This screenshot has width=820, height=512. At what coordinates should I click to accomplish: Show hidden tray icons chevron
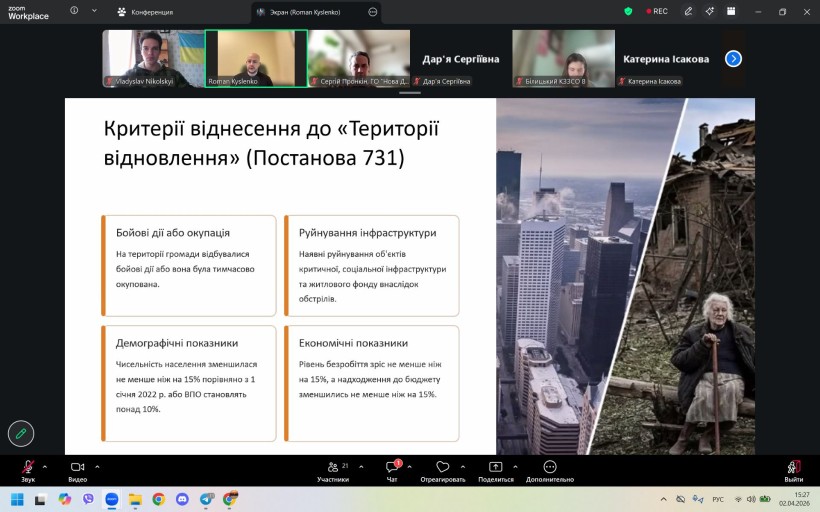pos(663,499)
